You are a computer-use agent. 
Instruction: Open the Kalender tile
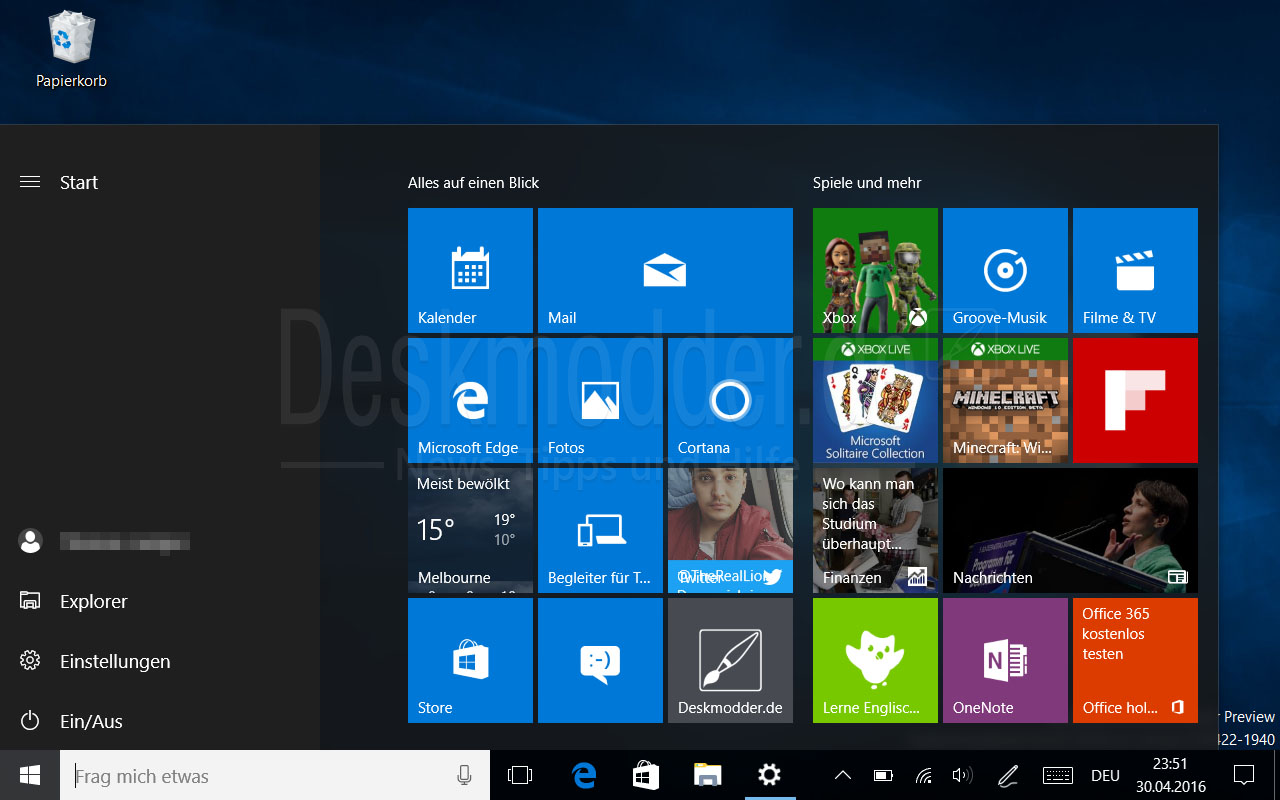click(470, 270)
